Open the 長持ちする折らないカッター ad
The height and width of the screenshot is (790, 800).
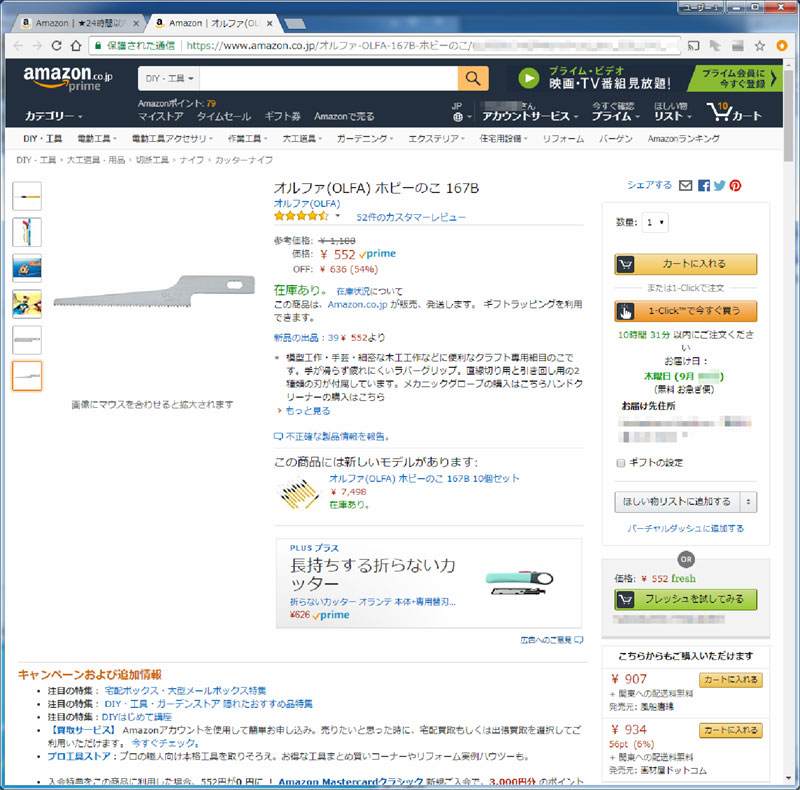(429, 583)
